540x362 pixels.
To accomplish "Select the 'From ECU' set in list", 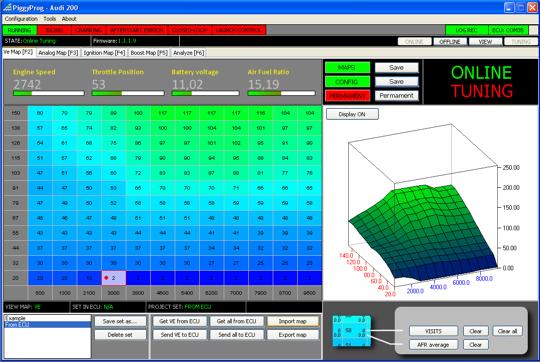I will click(47, 324).
